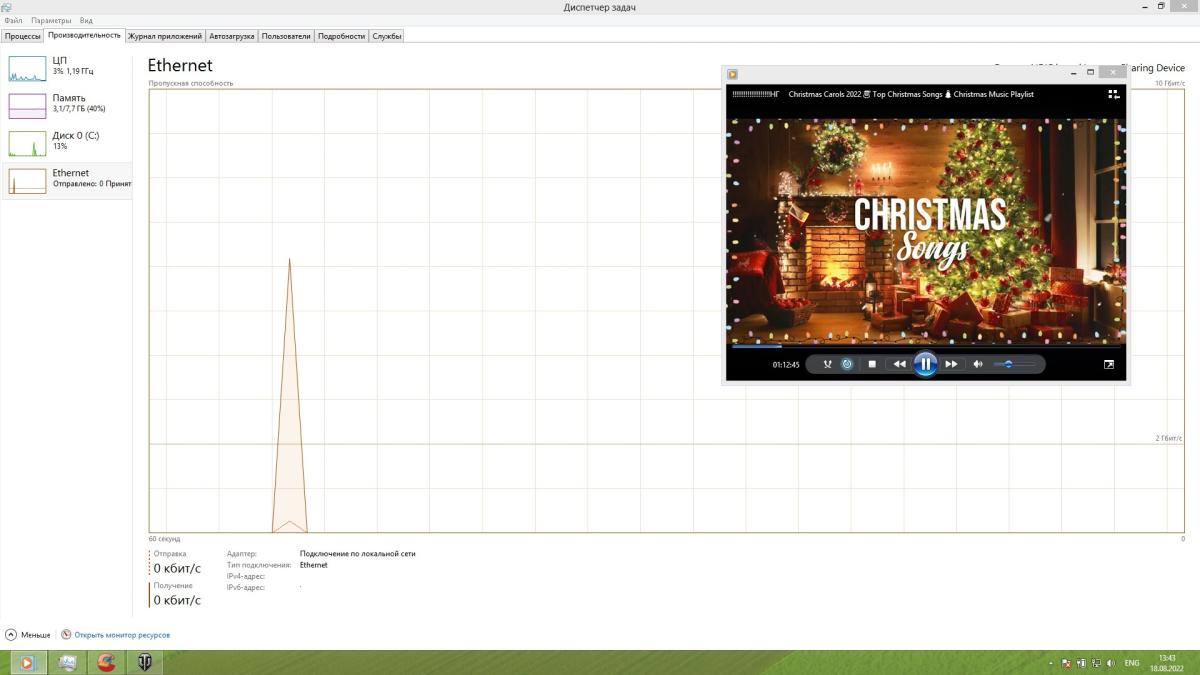Open the clock showing 13:43
Viewport: 1200px width, 675px height.
coord(1166,663)
